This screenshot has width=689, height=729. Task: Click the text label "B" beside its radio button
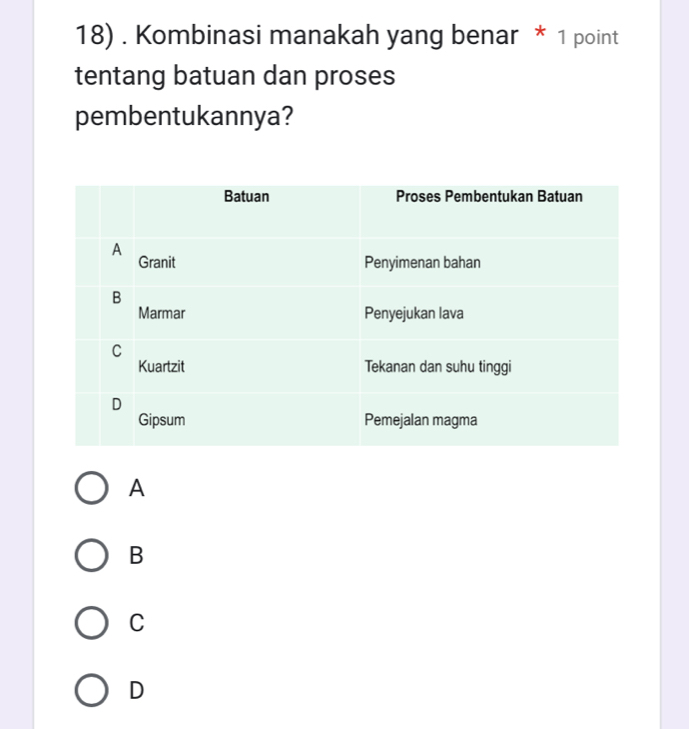click(137, 556)
